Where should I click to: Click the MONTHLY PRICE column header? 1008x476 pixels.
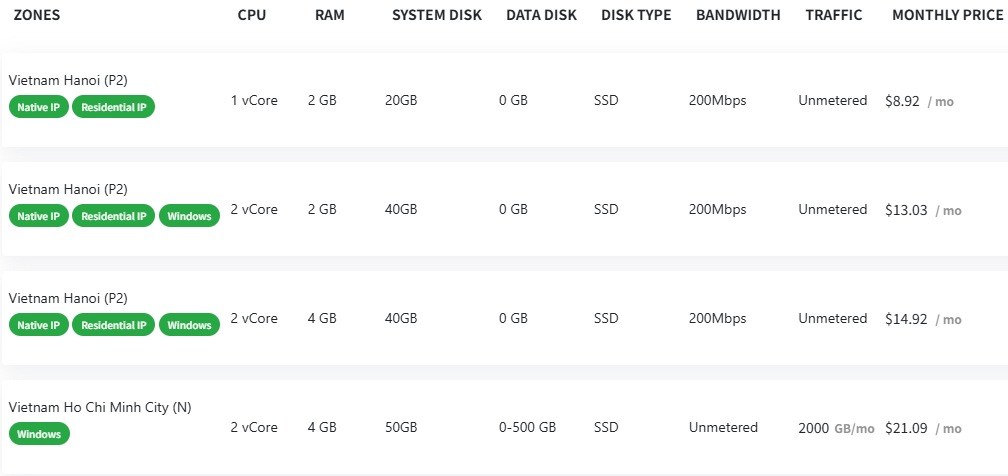click(x=947, y=15)
